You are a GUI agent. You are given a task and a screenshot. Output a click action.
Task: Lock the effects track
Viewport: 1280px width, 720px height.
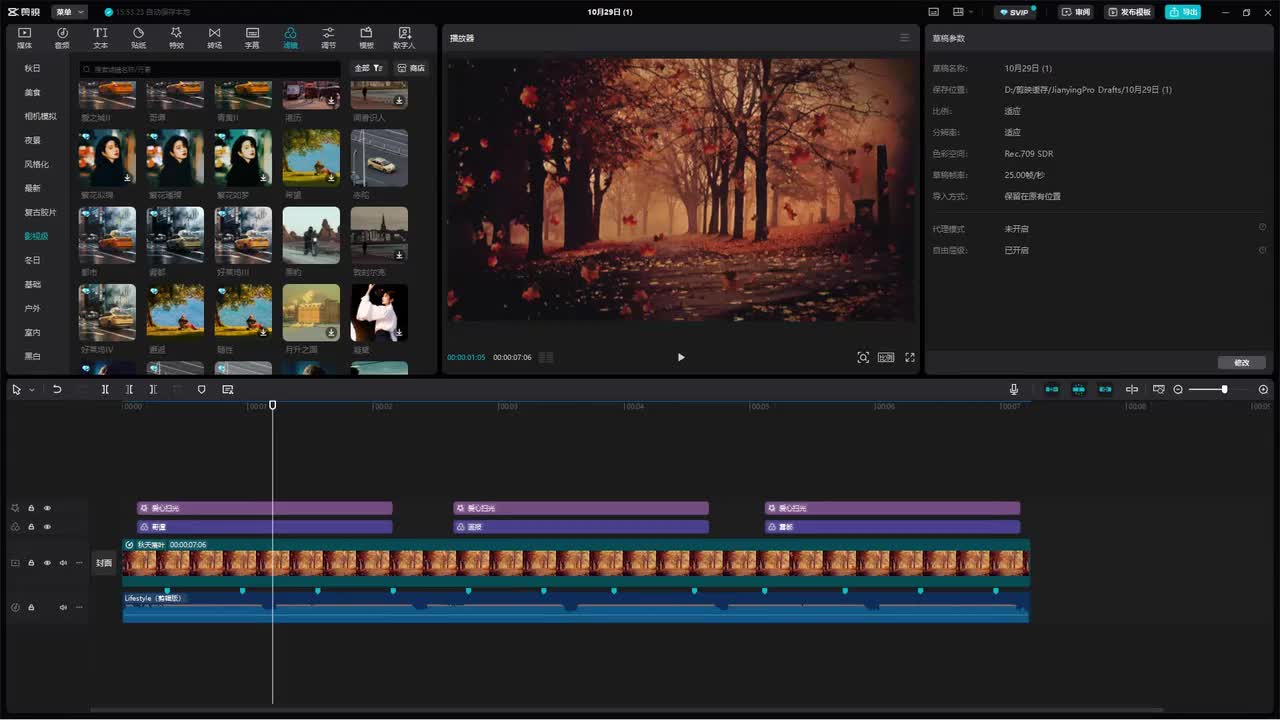tap(31, 508)
